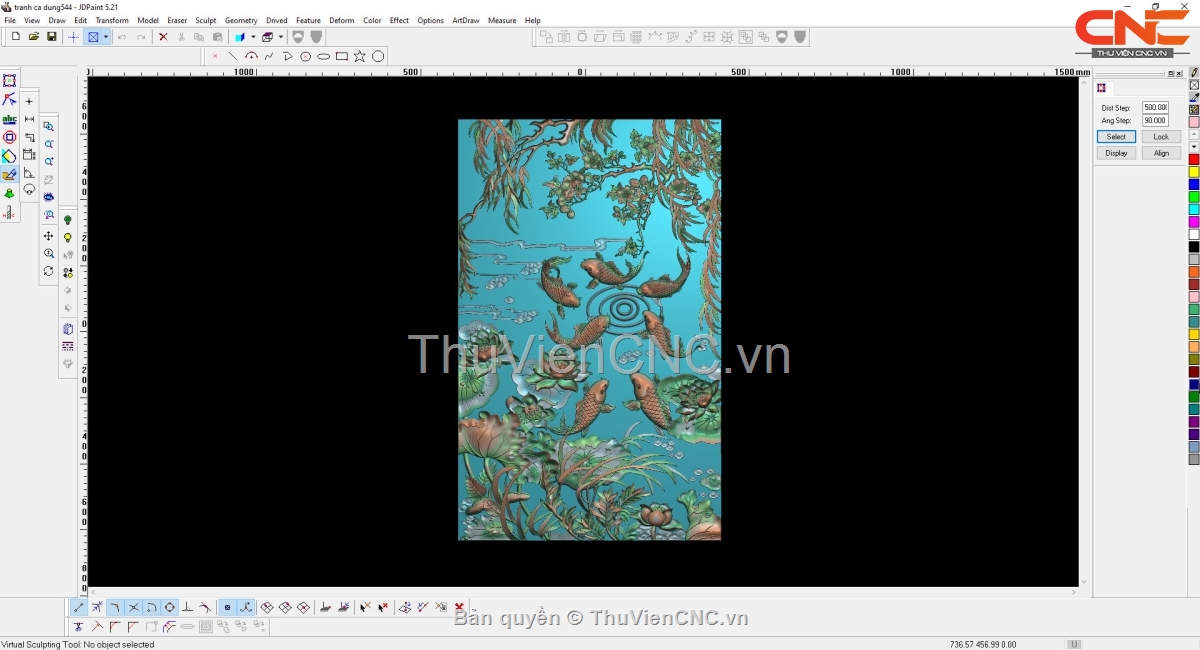The width and height of the screenshot is (1200, 650).
Task: Select the star shape drawing tool
Action: click(x=360, y=56)
